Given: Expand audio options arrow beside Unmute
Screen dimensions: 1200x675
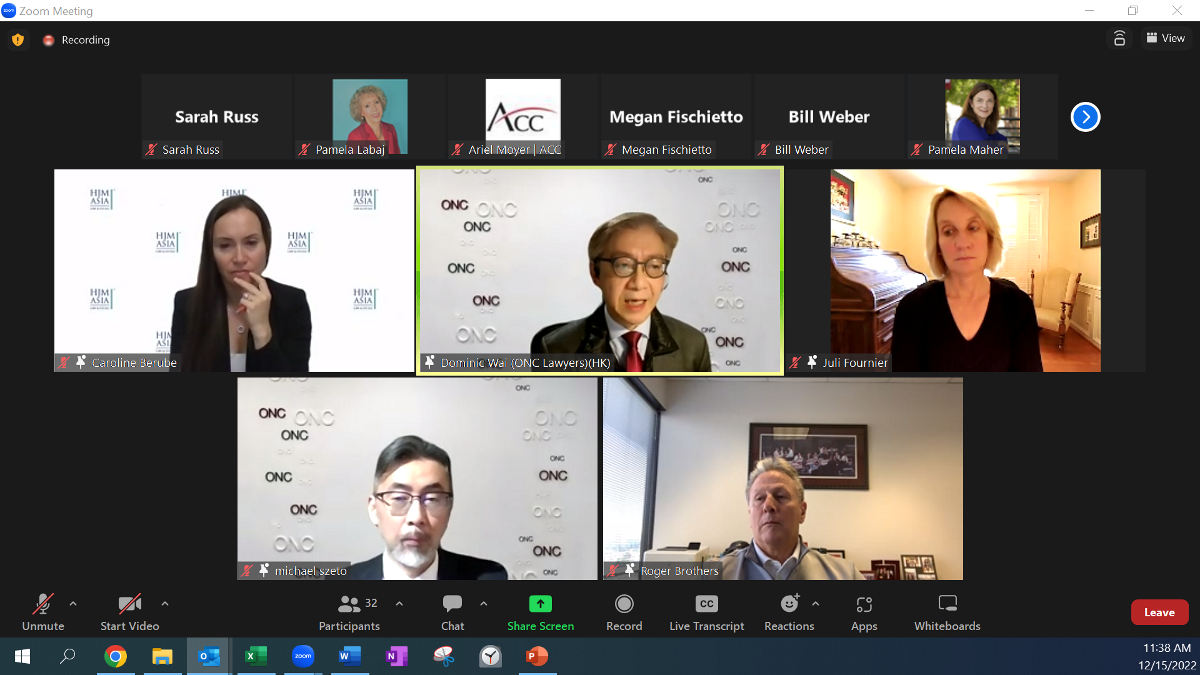Looking at the screenshot, I should 73,604.
